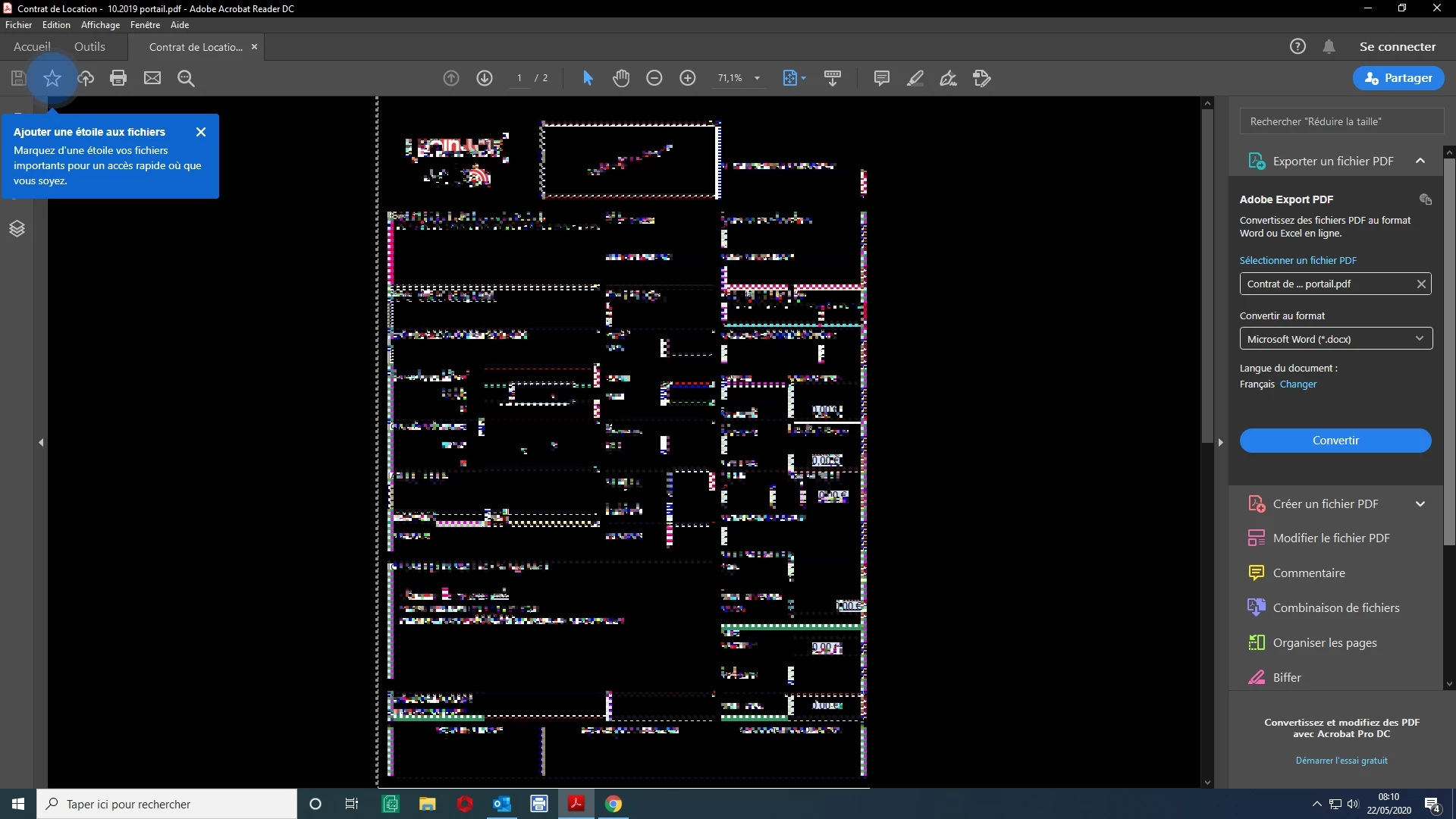Screen dimensions: 1456x819
Task: Click the Rechercher tools search field
Action: pyautogui.click(x=1341, y=121)
